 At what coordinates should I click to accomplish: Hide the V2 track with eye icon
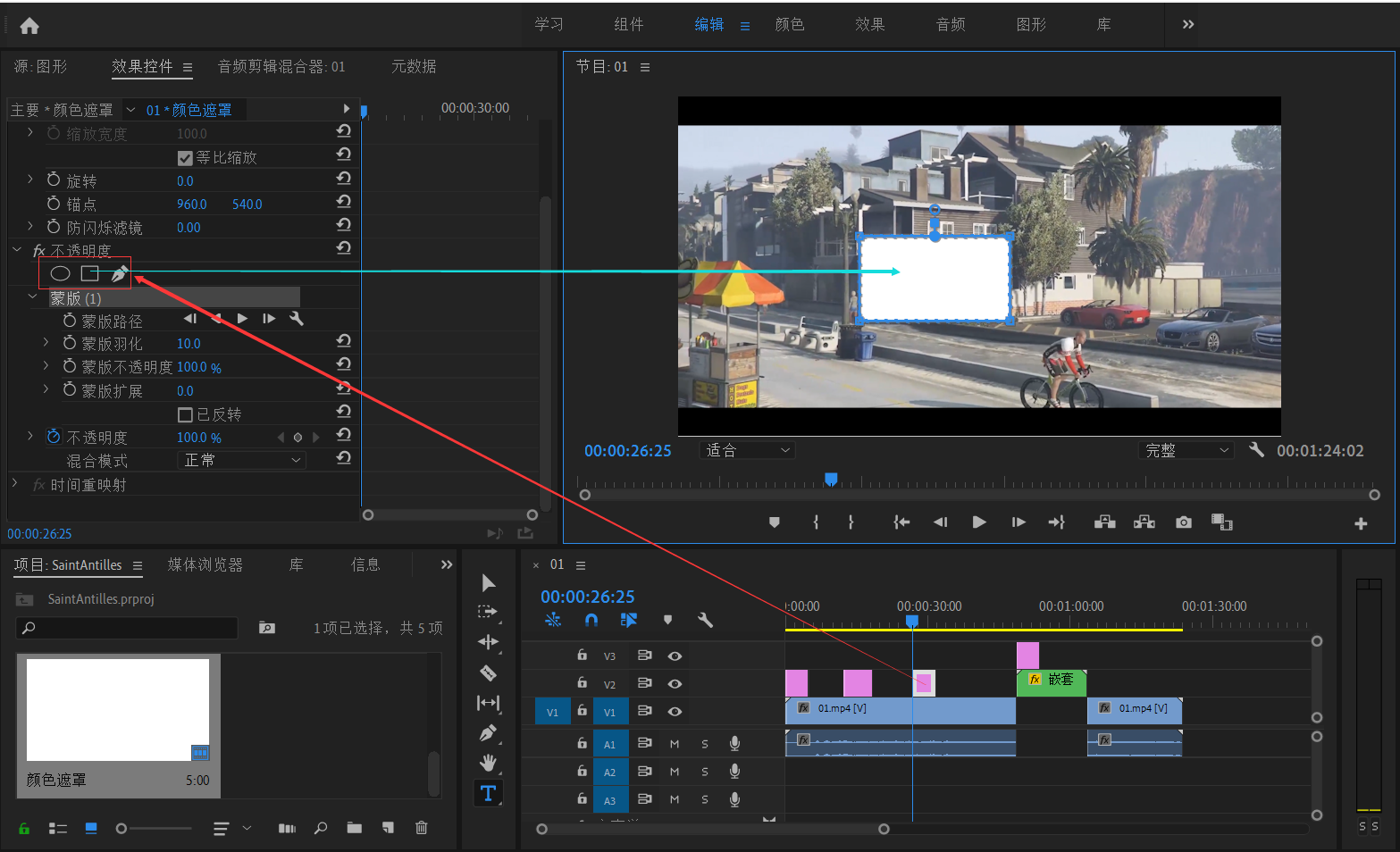point(675,684)
